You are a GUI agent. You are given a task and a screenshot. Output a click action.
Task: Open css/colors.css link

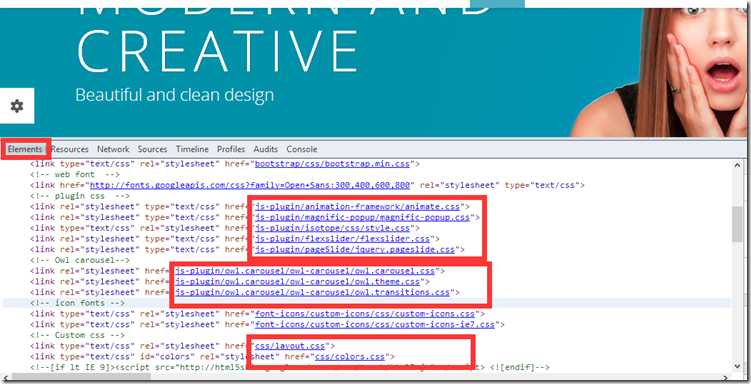pyautogui.click(x=350, y=356)
